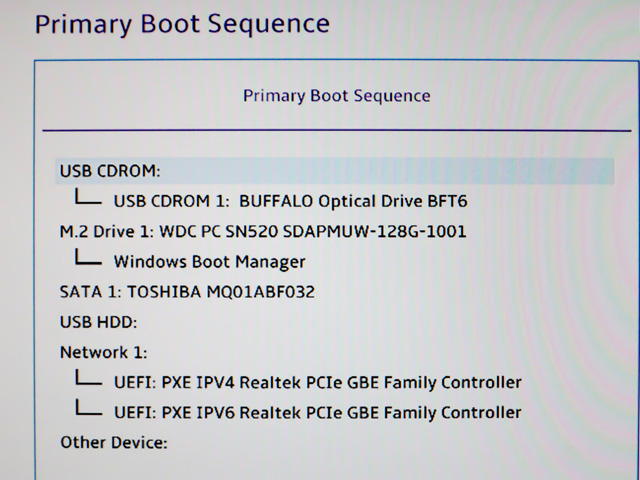Select the USB HDD boot category
This screenshot has width=640, height=480.
(98, 322)
